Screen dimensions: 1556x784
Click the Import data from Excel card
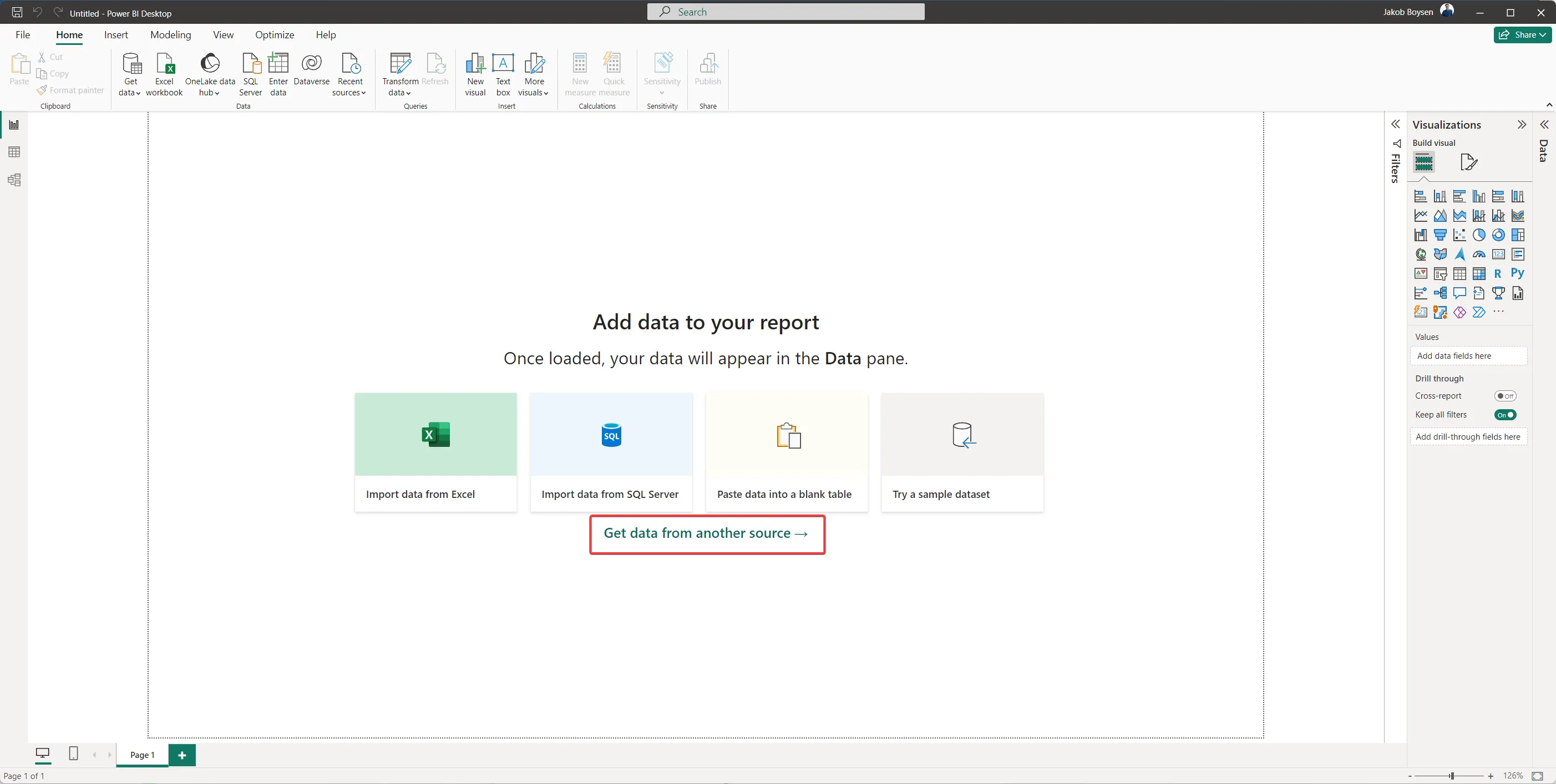(435, 451)
